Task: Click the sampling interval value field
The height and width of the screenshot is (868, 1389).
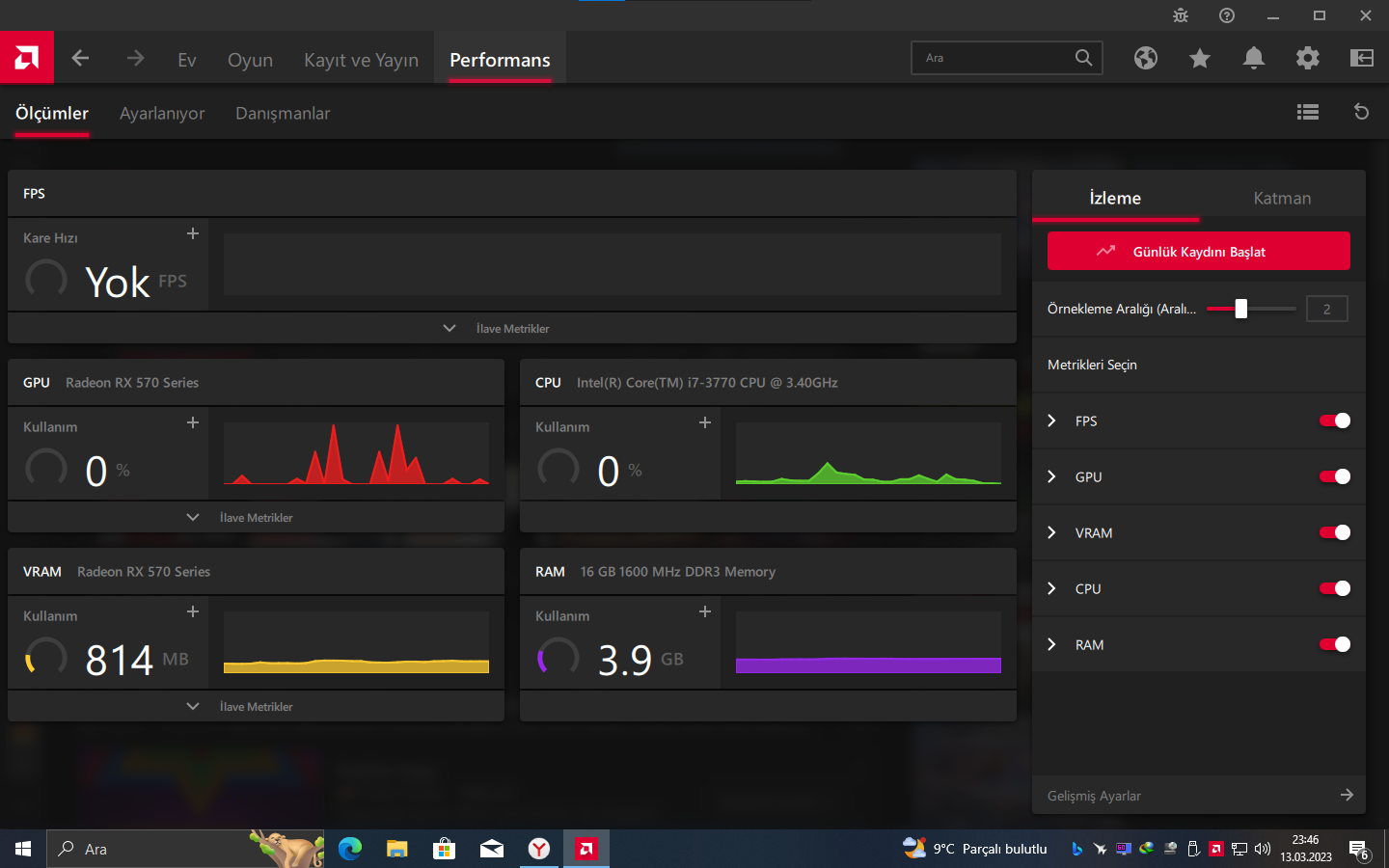Action: pyautogui.click(x=1326, y=309)
